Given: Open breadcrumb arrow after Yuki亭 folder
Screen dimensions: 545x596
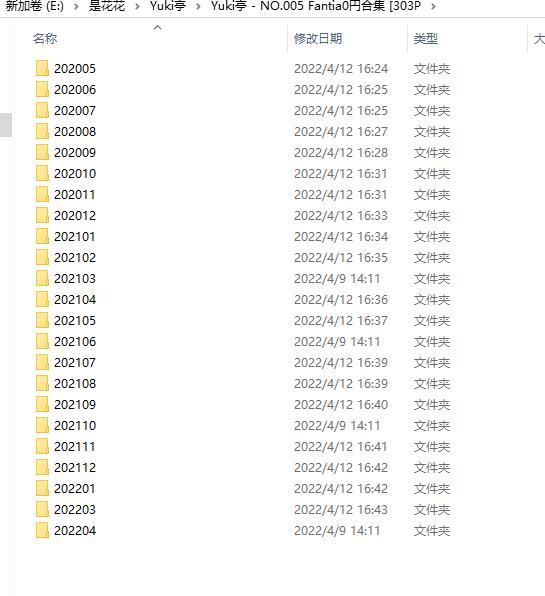Looking at the screenshot, I should [198, 6].
